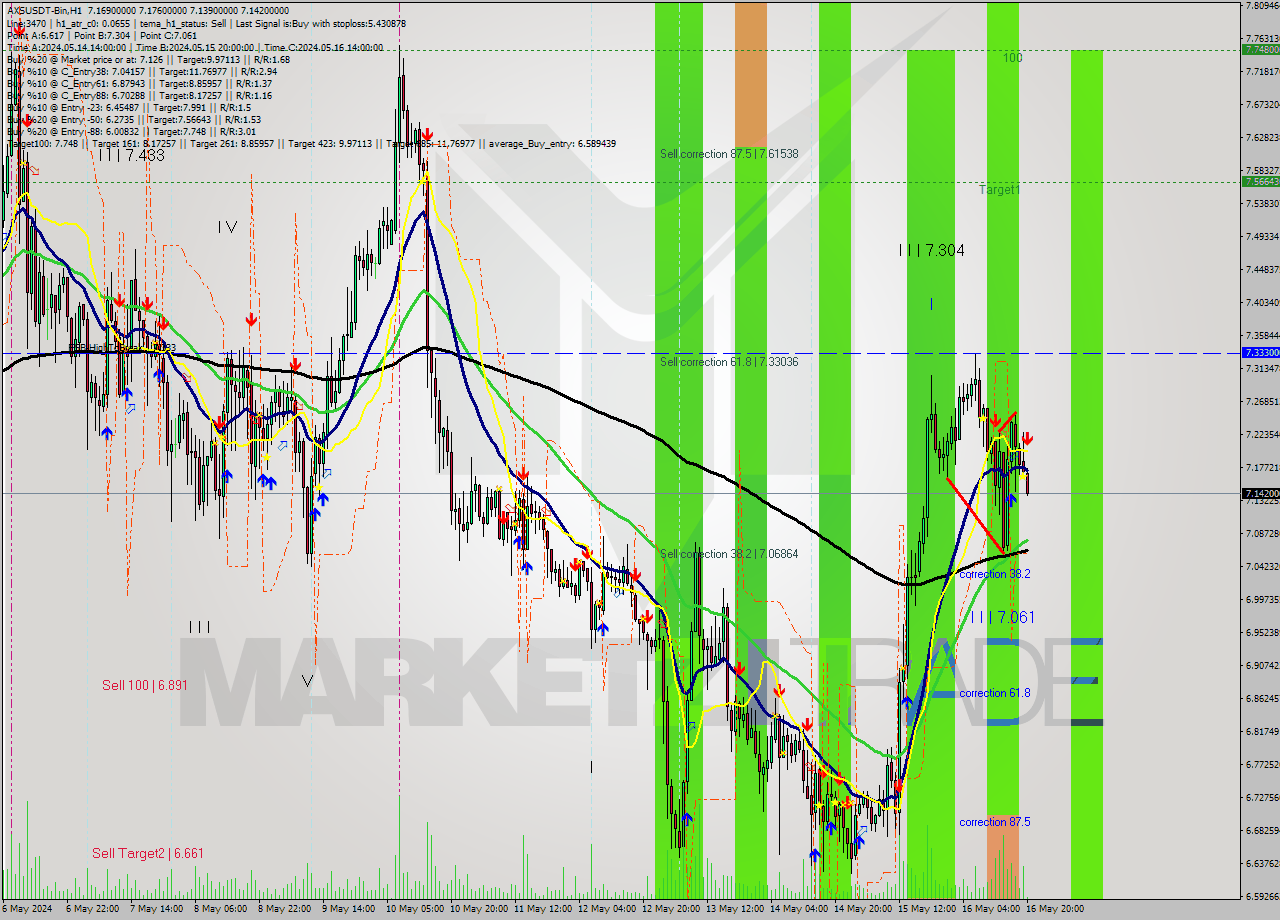The image size is (1280, 920).
Task: Click the 6.72755 price axis value
Action: pyautogui.click(x=1262, y=797)
